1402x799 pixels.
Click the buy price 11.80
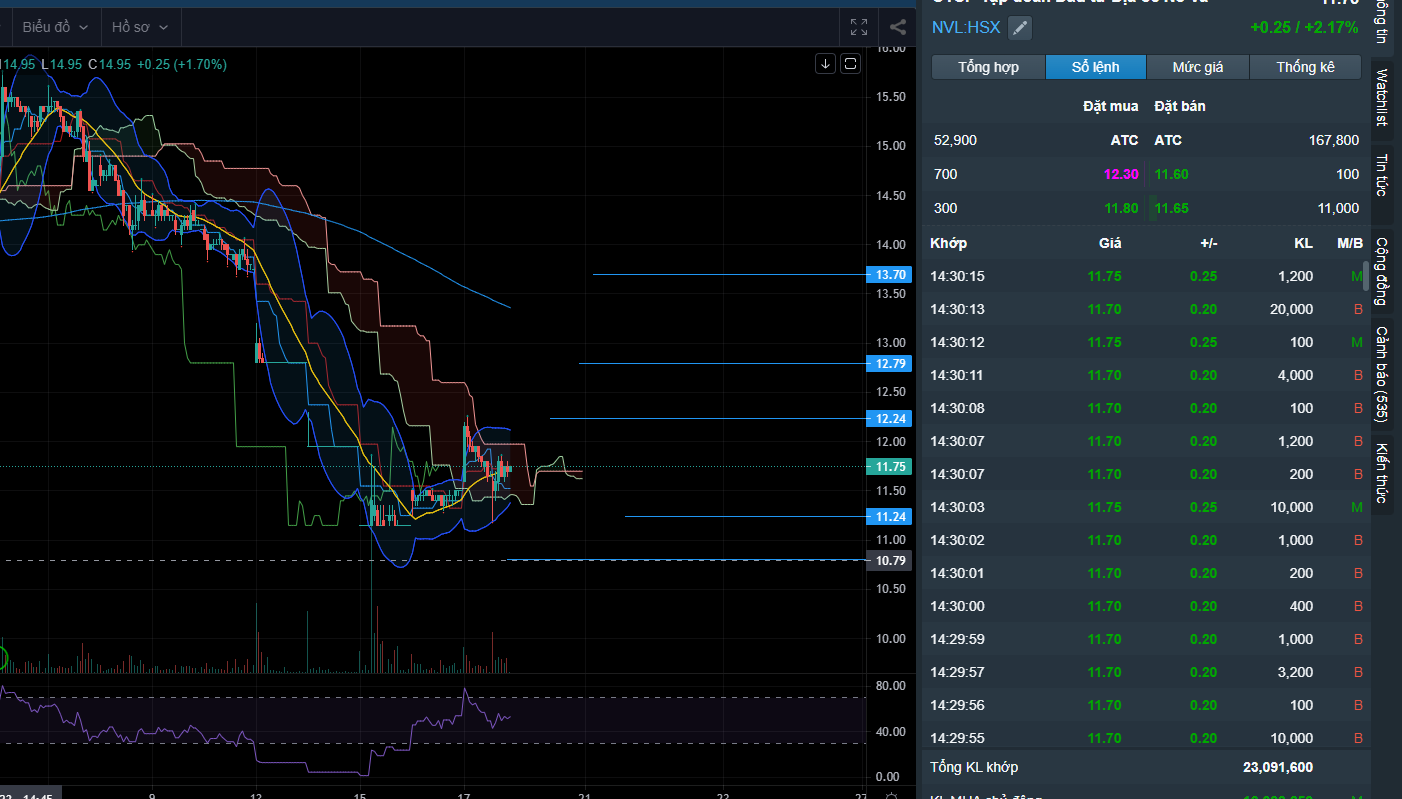1121,208
